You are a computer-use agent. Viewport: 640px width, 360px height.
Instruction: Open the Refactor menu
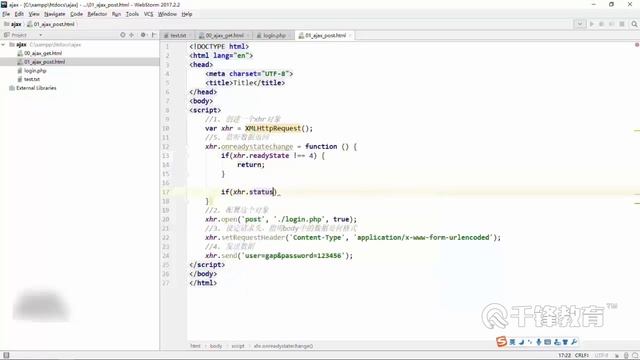97,14
